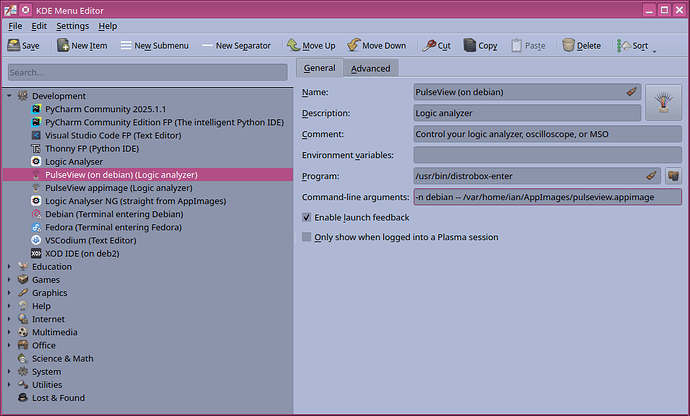Open the Sort dropdown arrow

click(x=654, y=51)
